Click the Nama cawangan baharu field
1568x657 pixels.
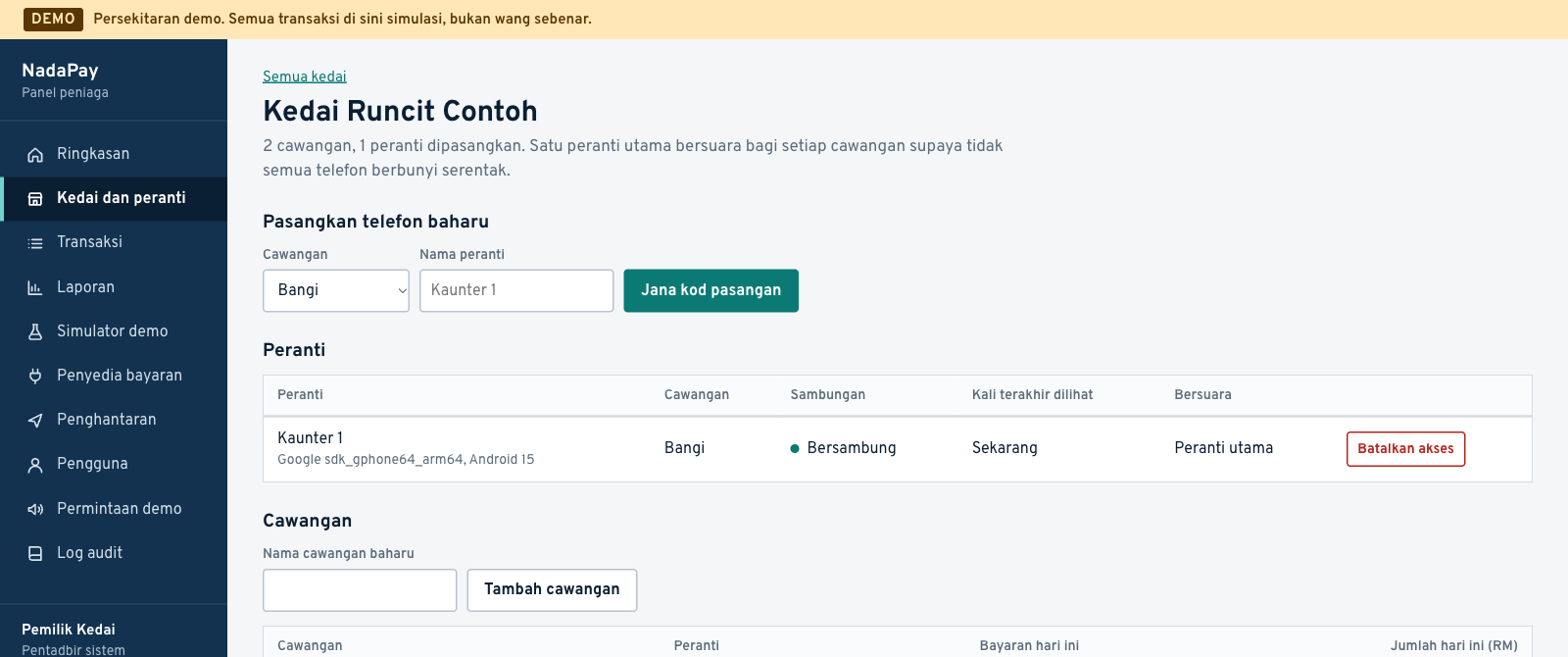click(360, 590)
